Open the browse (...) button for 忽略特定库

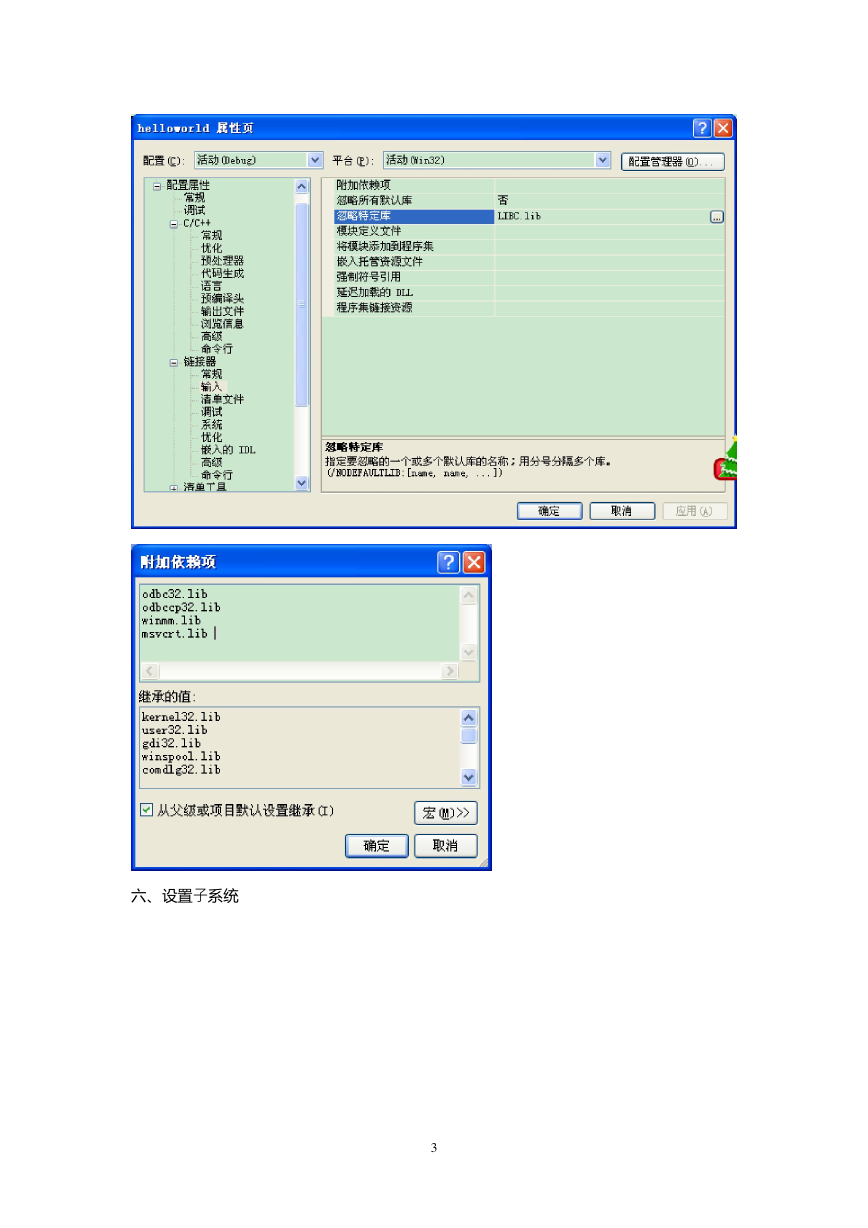pos(717,216)
